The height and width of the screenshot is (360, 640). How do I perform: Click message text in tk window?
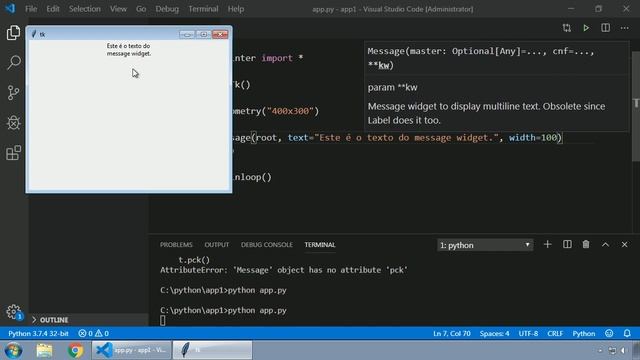point(129,49)
